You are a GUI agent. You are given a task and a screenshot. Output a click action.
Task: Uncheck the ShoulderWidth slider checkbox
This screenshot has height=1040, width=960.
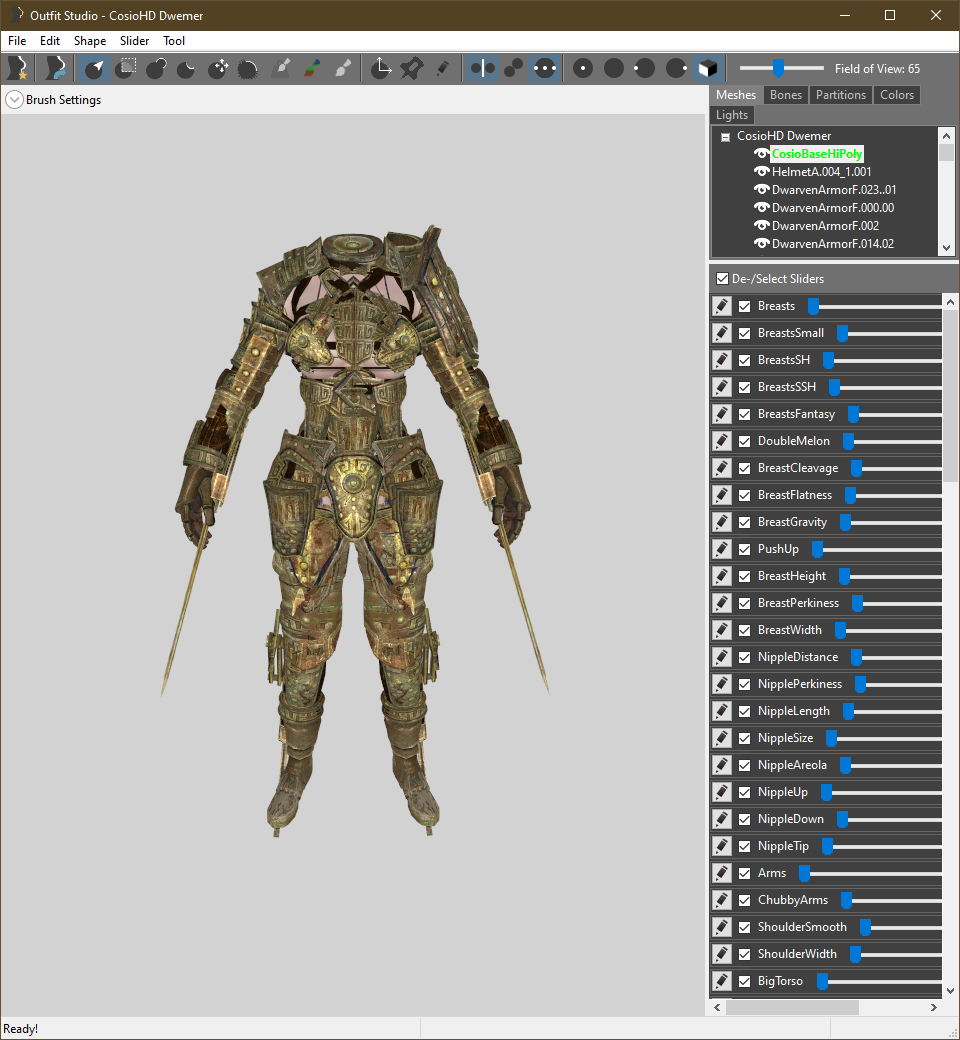(x=744, y=954)
